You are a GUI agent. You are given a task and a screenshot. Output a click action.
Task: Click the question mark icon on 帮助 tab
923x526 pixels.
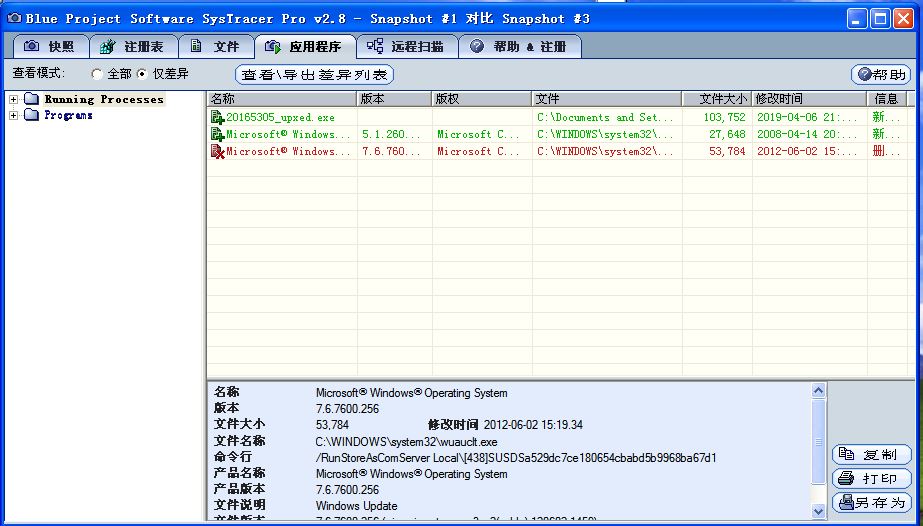pyautogui.click(x=477, y=46)
